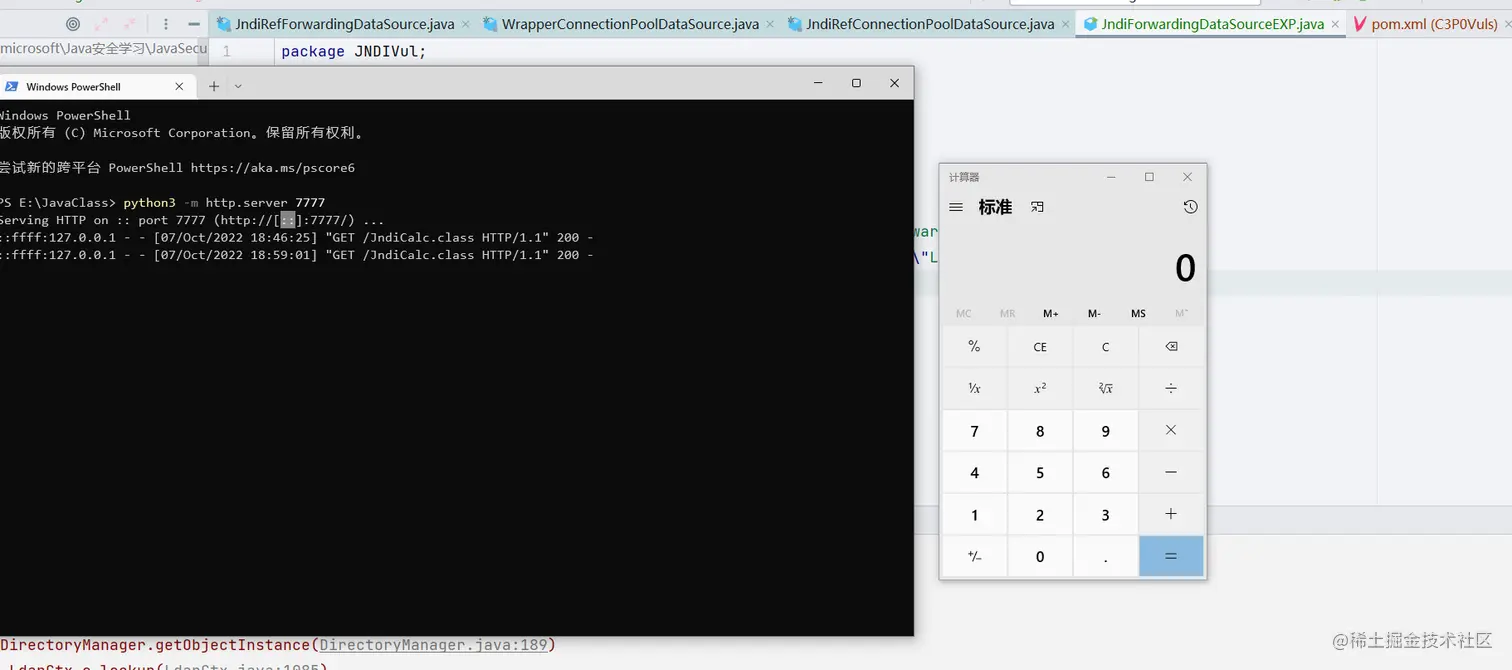1512x670 pixels.
Task: Close the JndiRefConnectionPoolDataSource.java tab
Action: (x=1066, y=24)
